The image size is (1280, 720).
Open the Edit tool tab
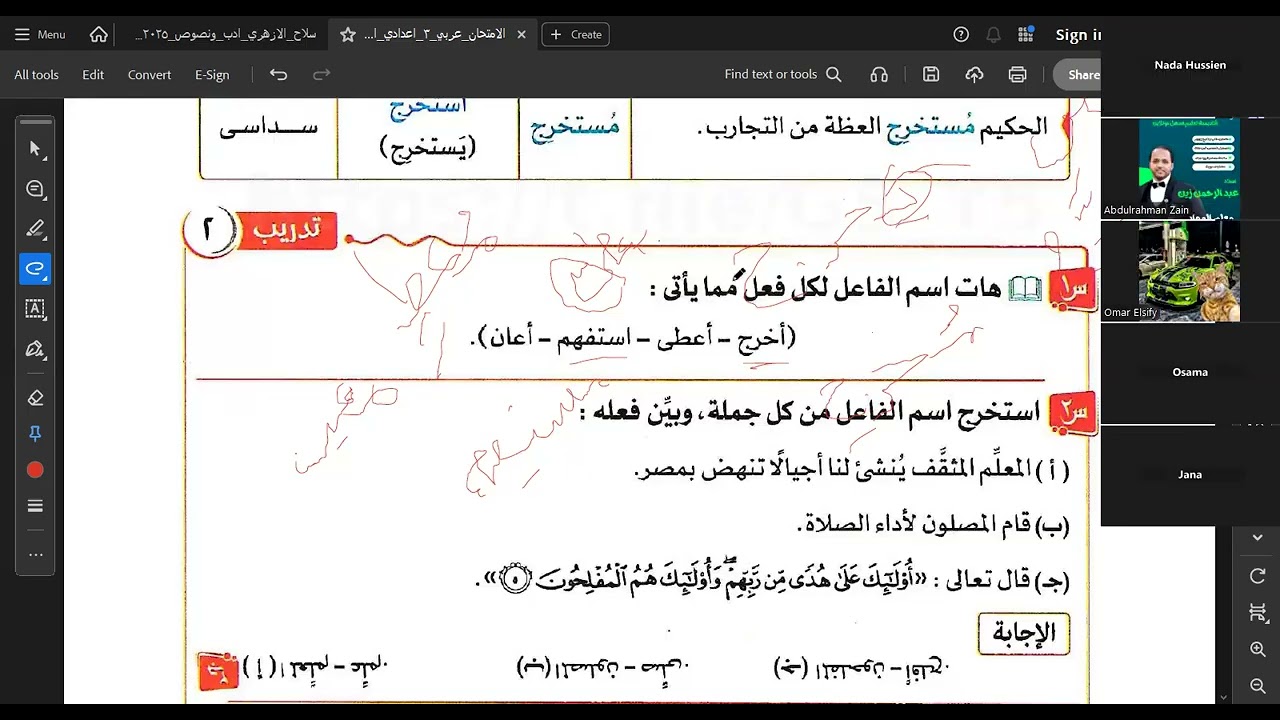[93, 74]
